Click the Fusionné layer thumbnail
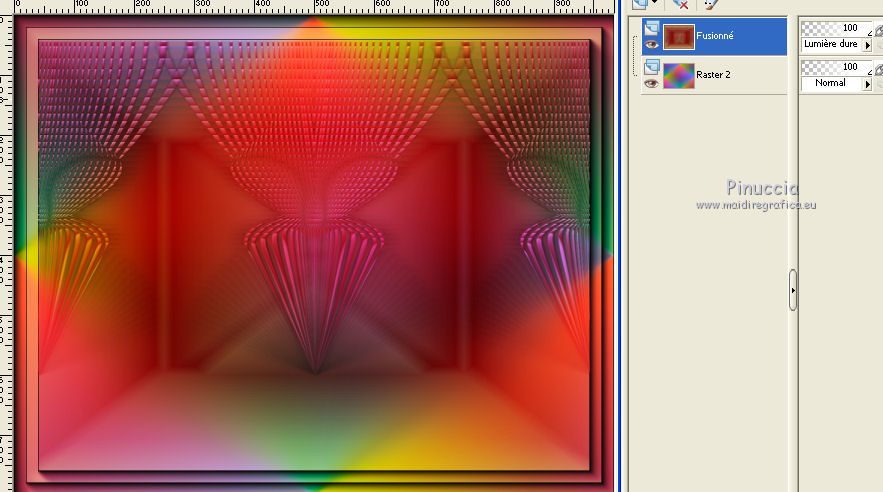This screenshot has height=492, width=883. tap(679, 37)
